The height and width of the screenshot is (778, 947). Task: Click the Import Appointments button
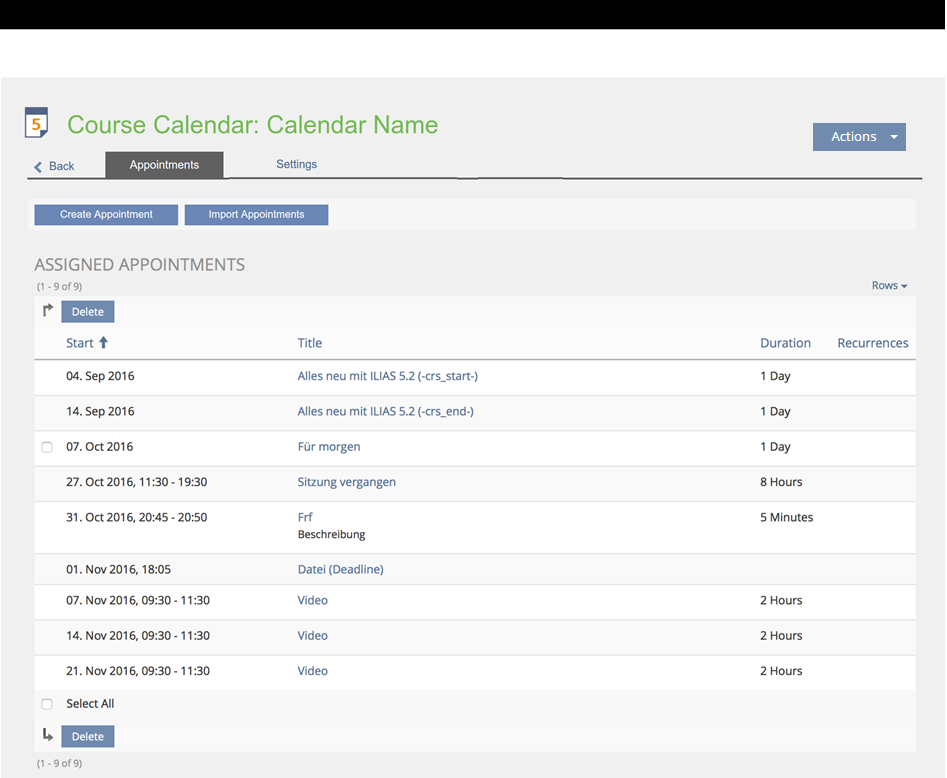tap(256, 215)
